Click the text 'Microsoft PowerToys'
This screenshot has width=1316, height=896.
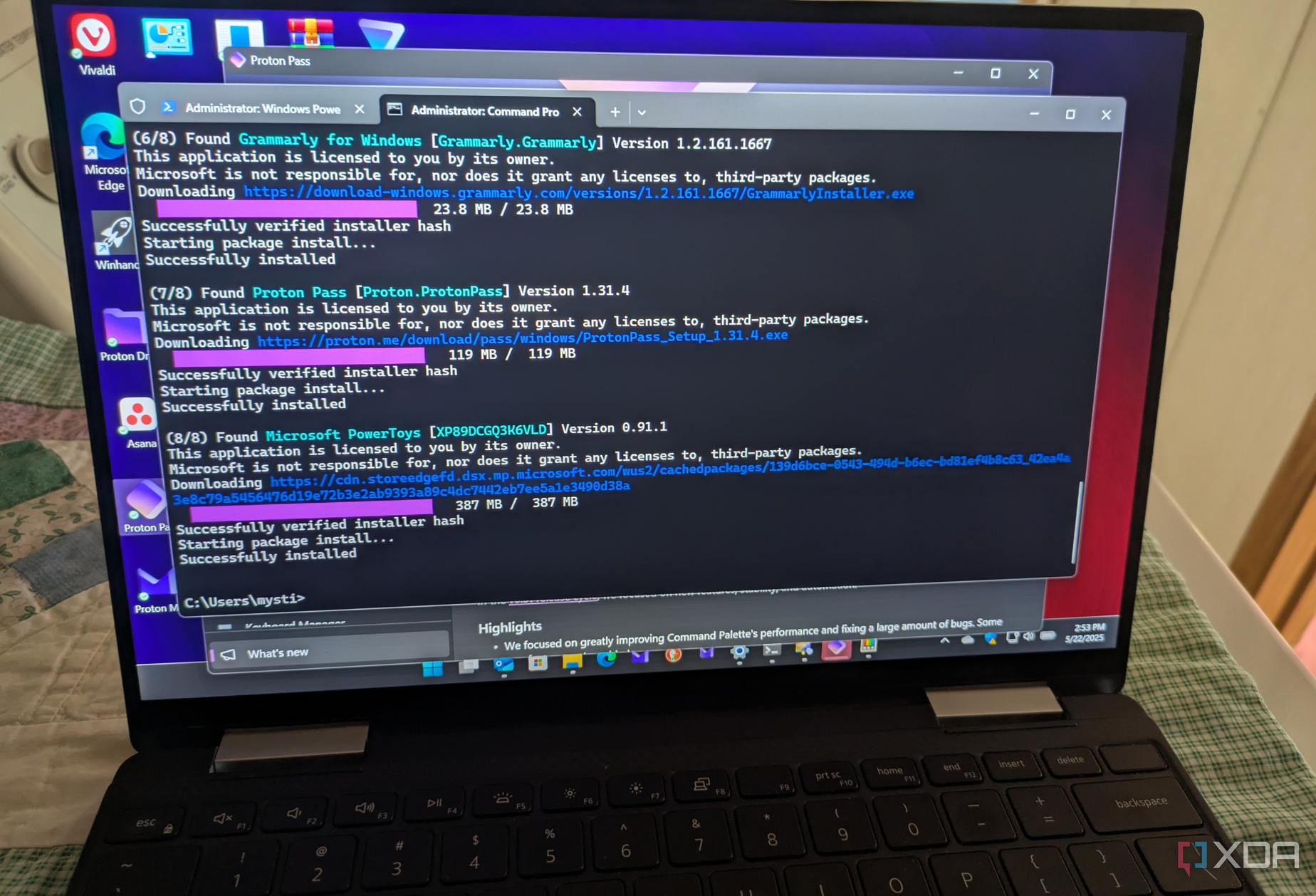343,434
